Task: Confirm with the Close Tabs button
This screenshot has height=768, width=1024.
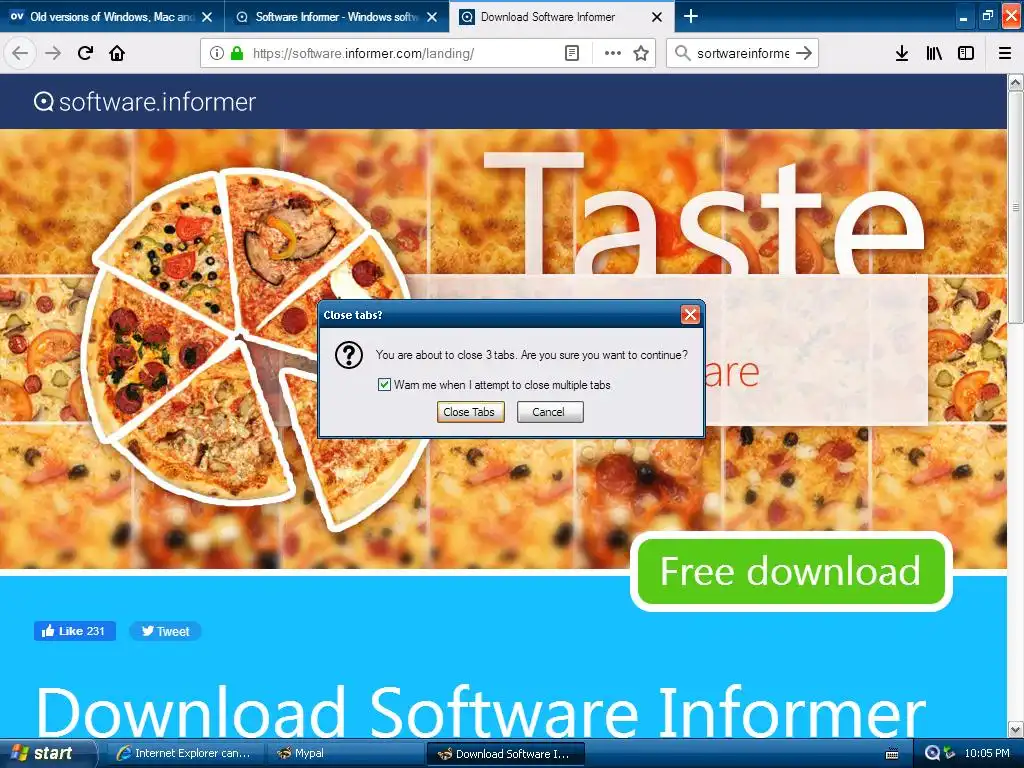Action: tap(470, 412)
